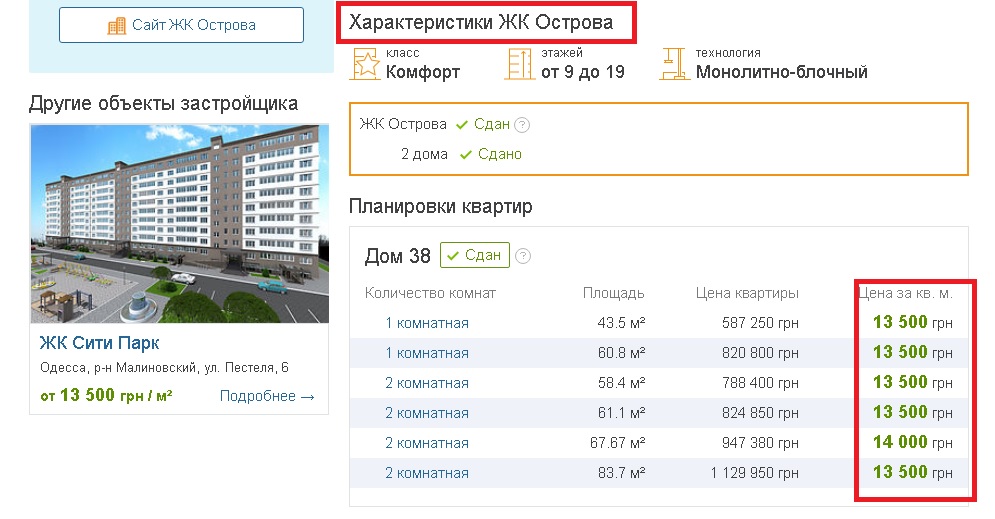Open 1 комнатная 60.8 м² layout
995x519 pixels.
coord(426,353)
